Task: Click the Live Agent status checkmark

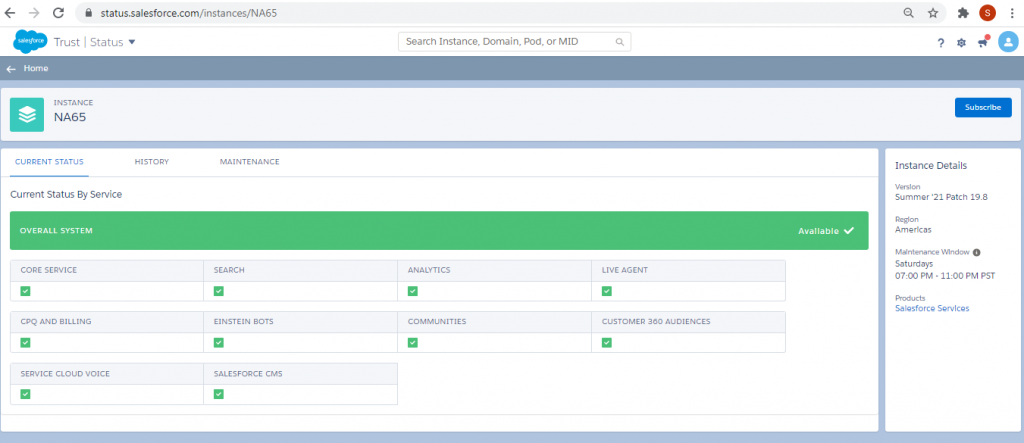Action: tap(607, 291)
